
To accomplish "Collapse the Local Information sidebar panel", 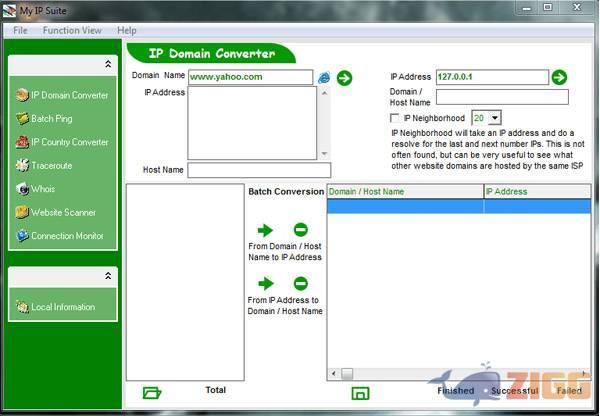I will click(x=108, y=276).
